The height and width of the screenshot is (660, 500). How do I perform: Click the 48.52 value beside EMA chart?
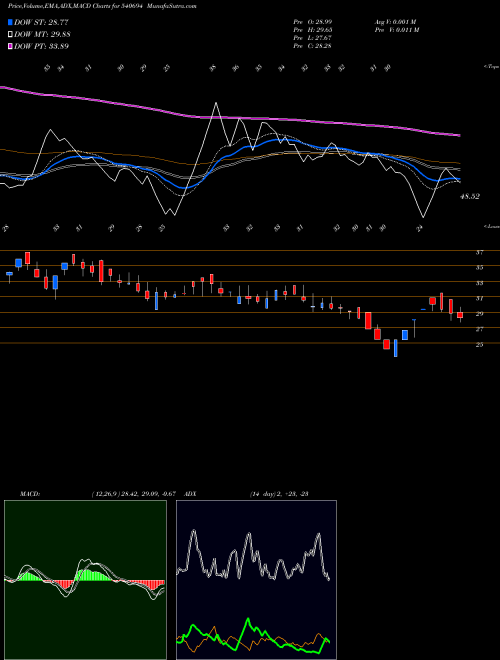pyautogui.click(x=470, y=197)
